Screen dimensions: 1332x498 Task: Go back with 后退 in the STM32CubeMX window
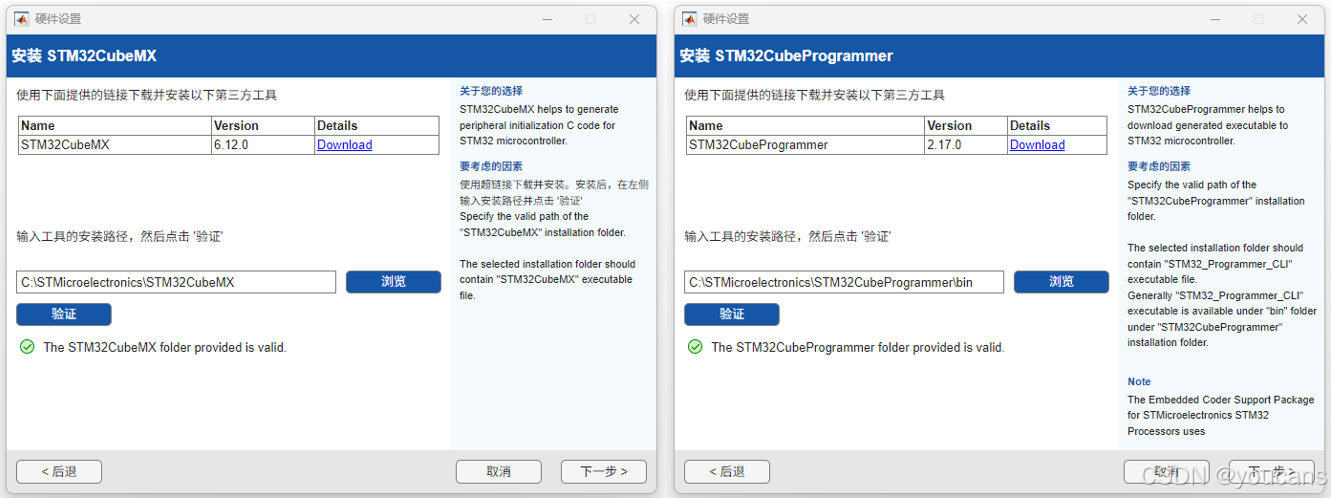click(59, 471)
